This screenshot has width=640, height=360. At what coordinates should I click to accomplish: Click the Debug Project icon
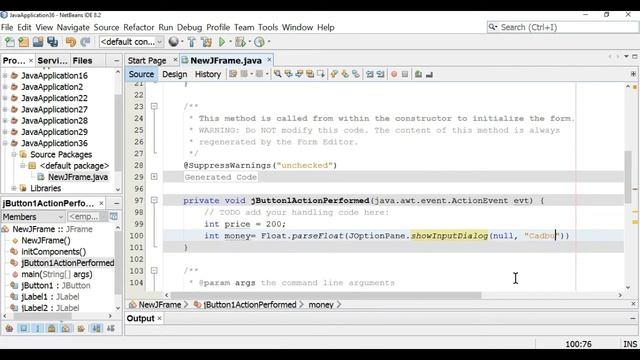[240, 42]
